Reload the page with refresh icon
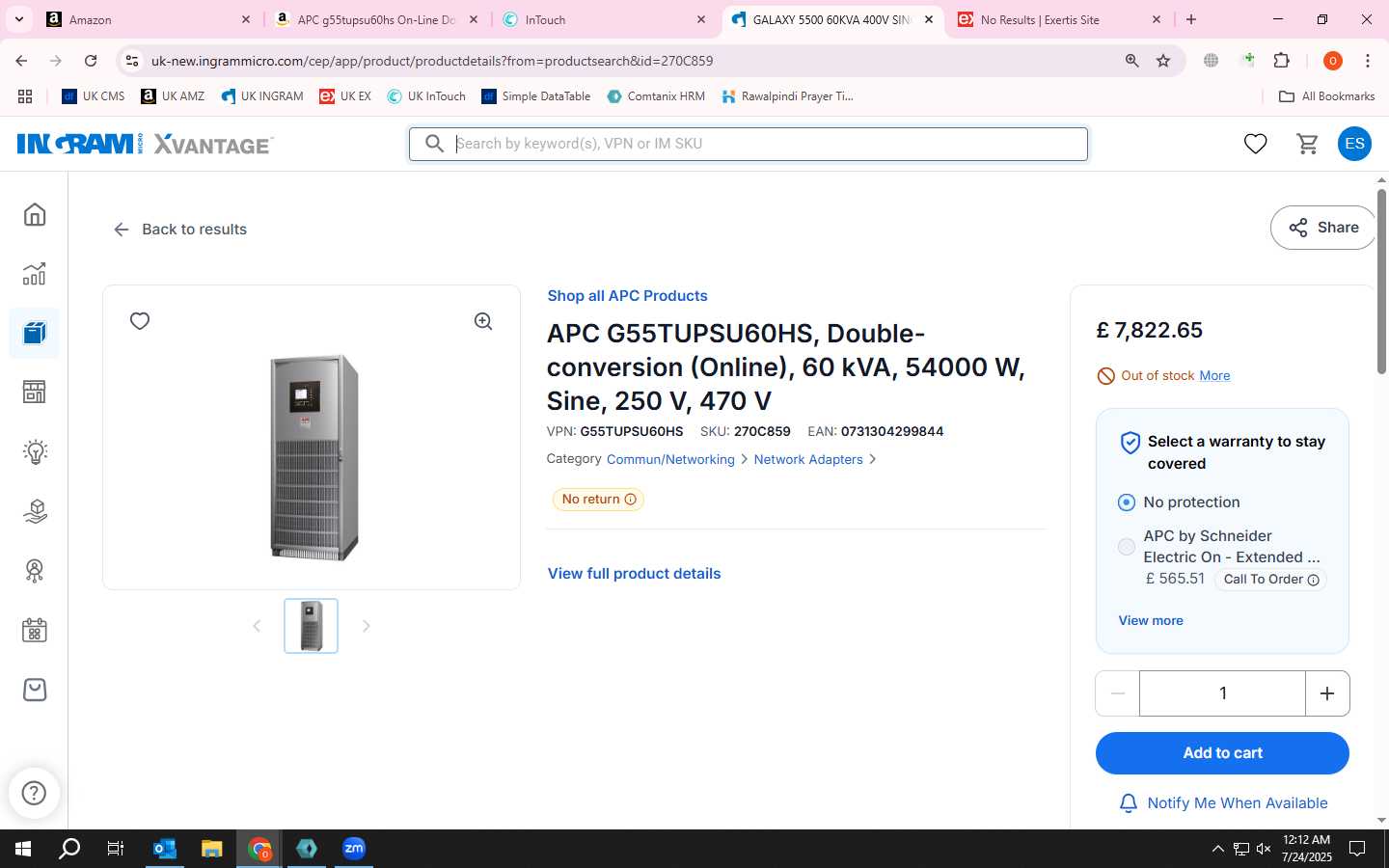Screen dimensions: 1389x868 91,61
